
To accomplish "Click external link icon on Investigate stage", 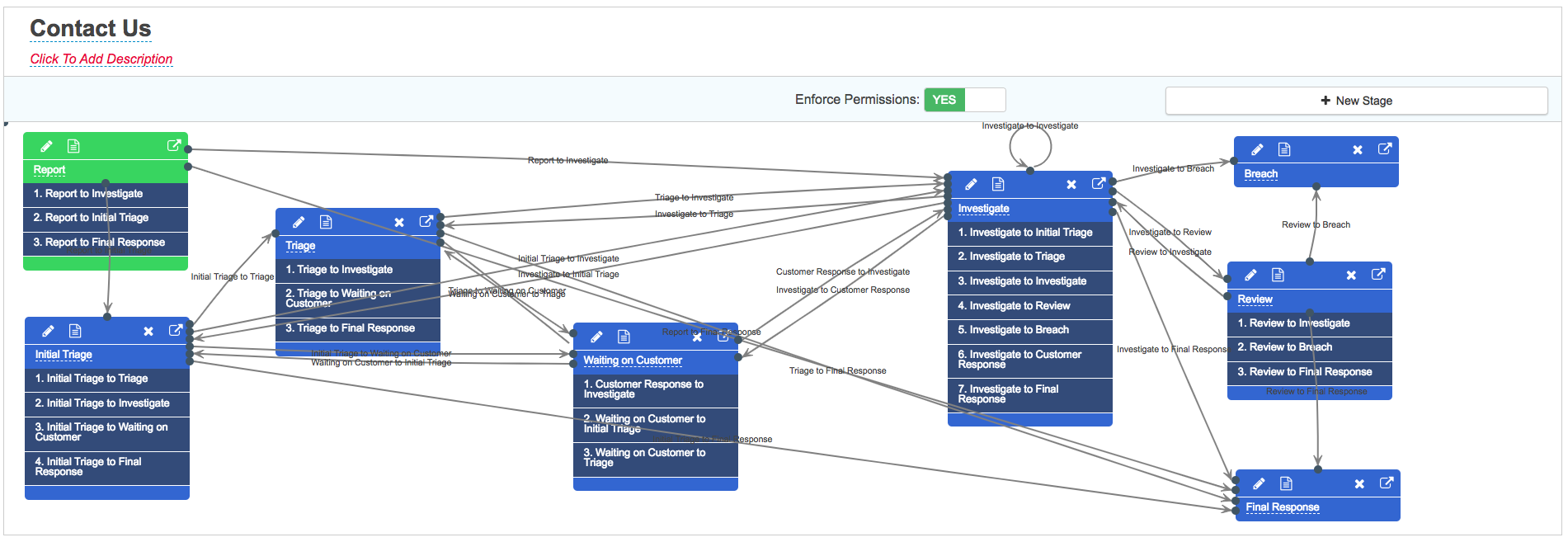I will pos(1099,184).
